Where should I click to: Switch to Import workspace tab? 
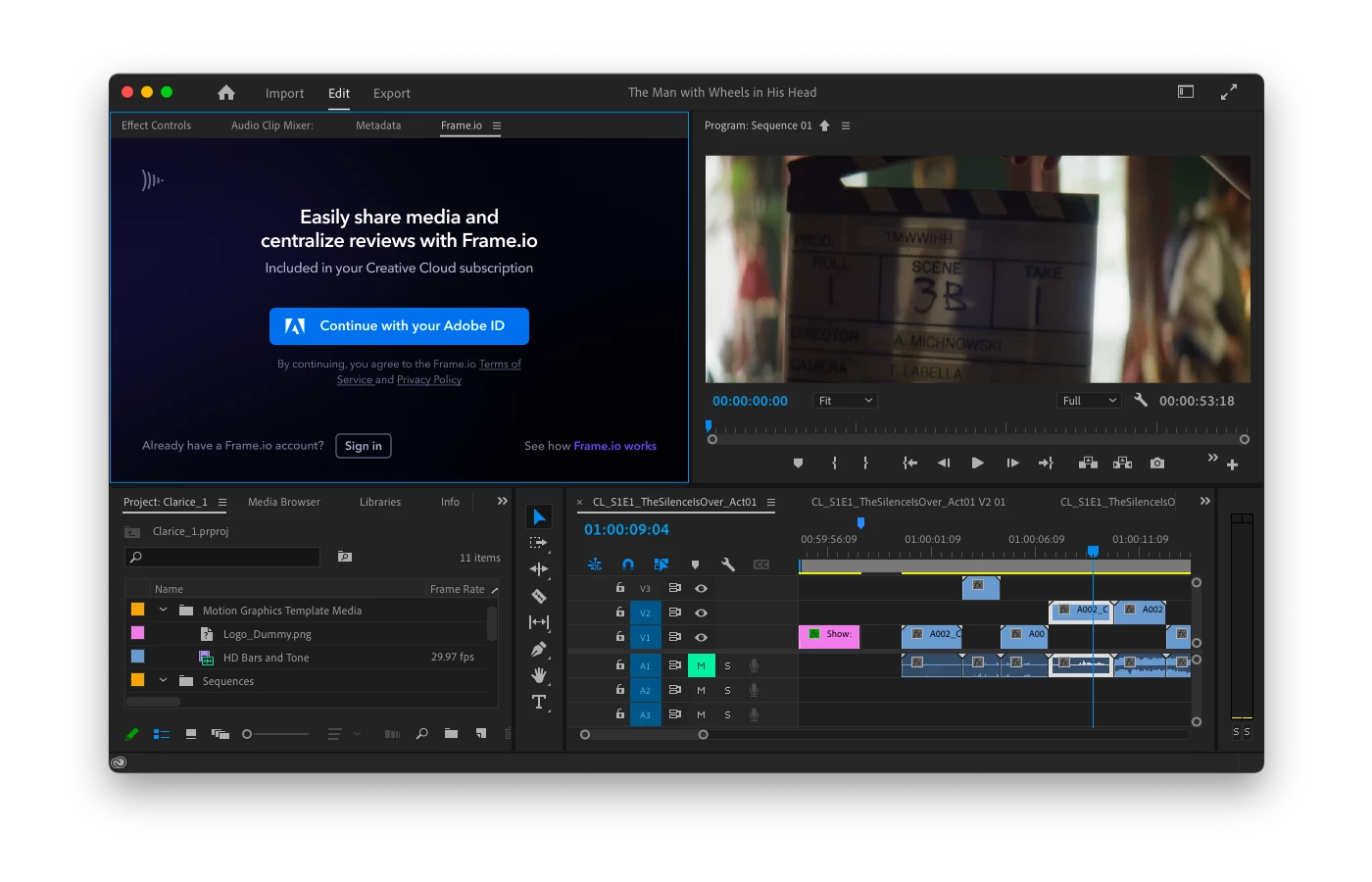click(284, 93)
